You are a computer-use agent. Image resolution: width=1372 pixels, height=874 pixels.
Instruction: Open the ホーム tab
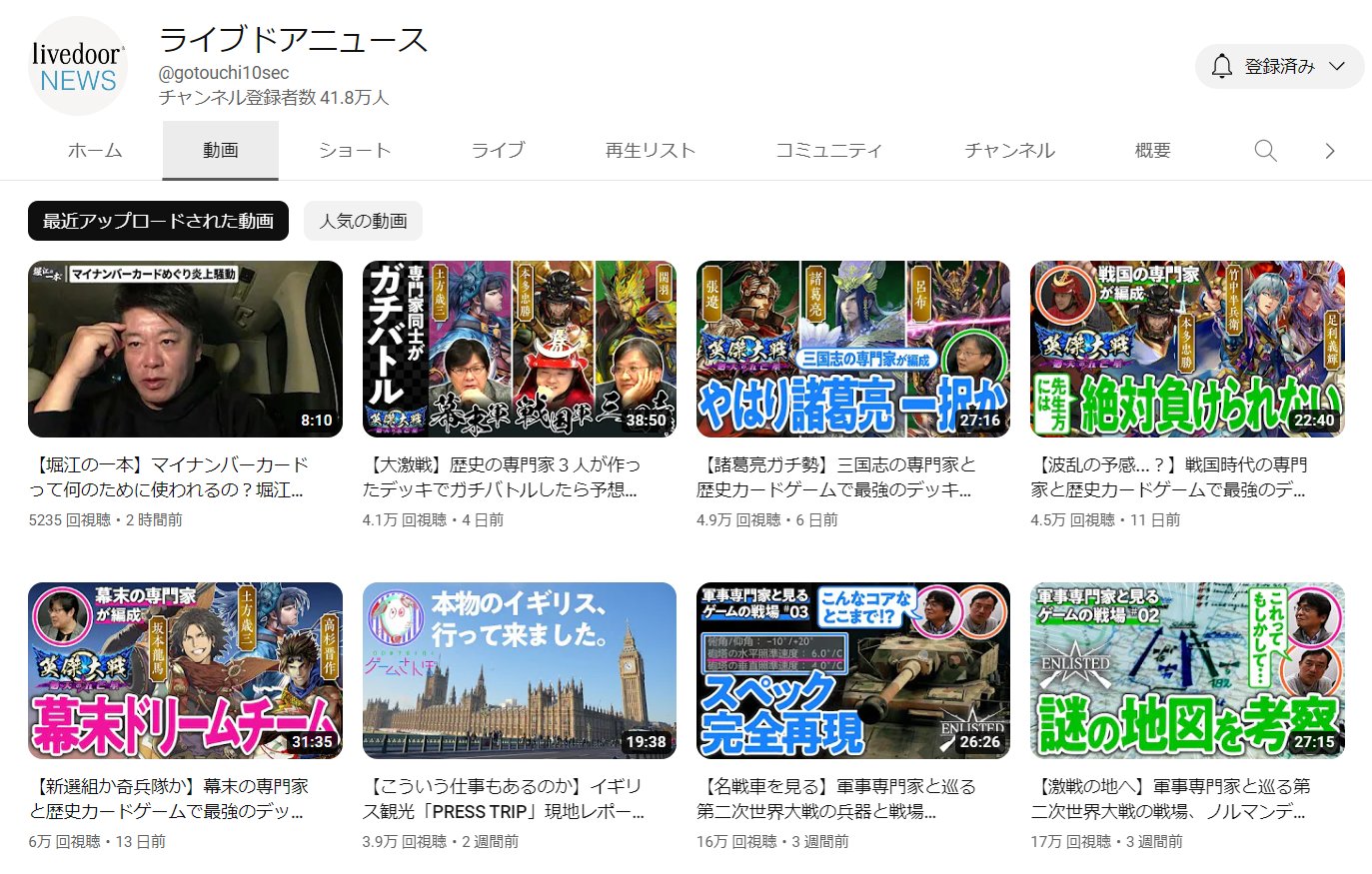coord(95,151)
